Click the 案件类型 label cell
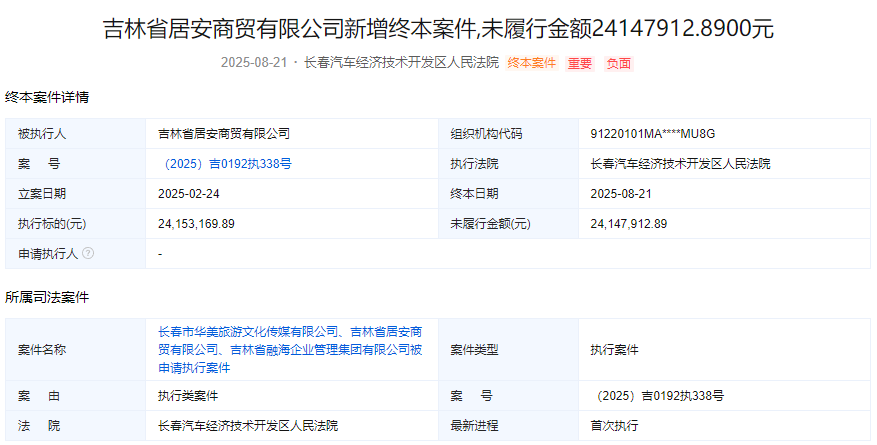 (x=508, y=350)
